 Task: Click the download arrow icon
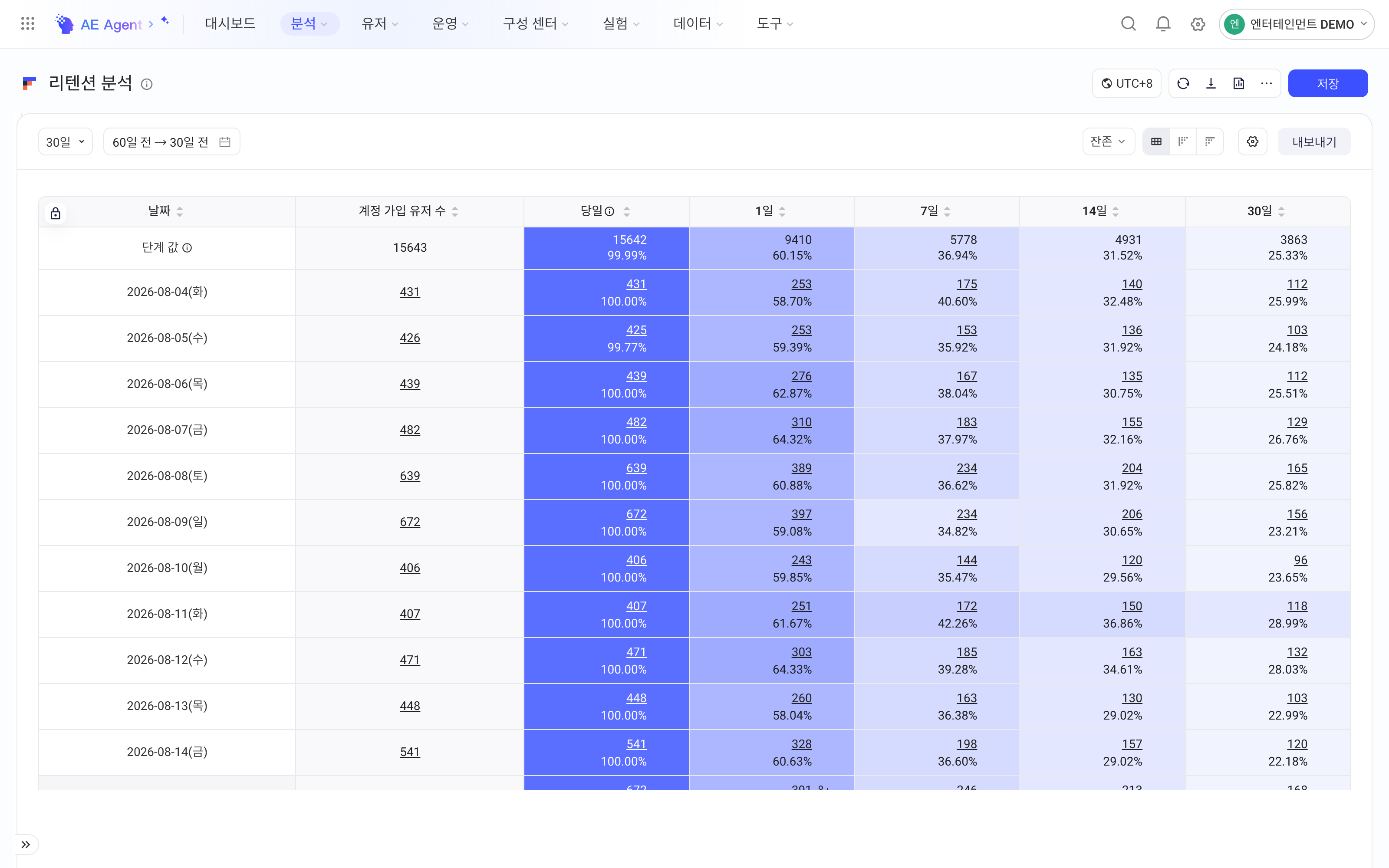tap(1211, 83)
